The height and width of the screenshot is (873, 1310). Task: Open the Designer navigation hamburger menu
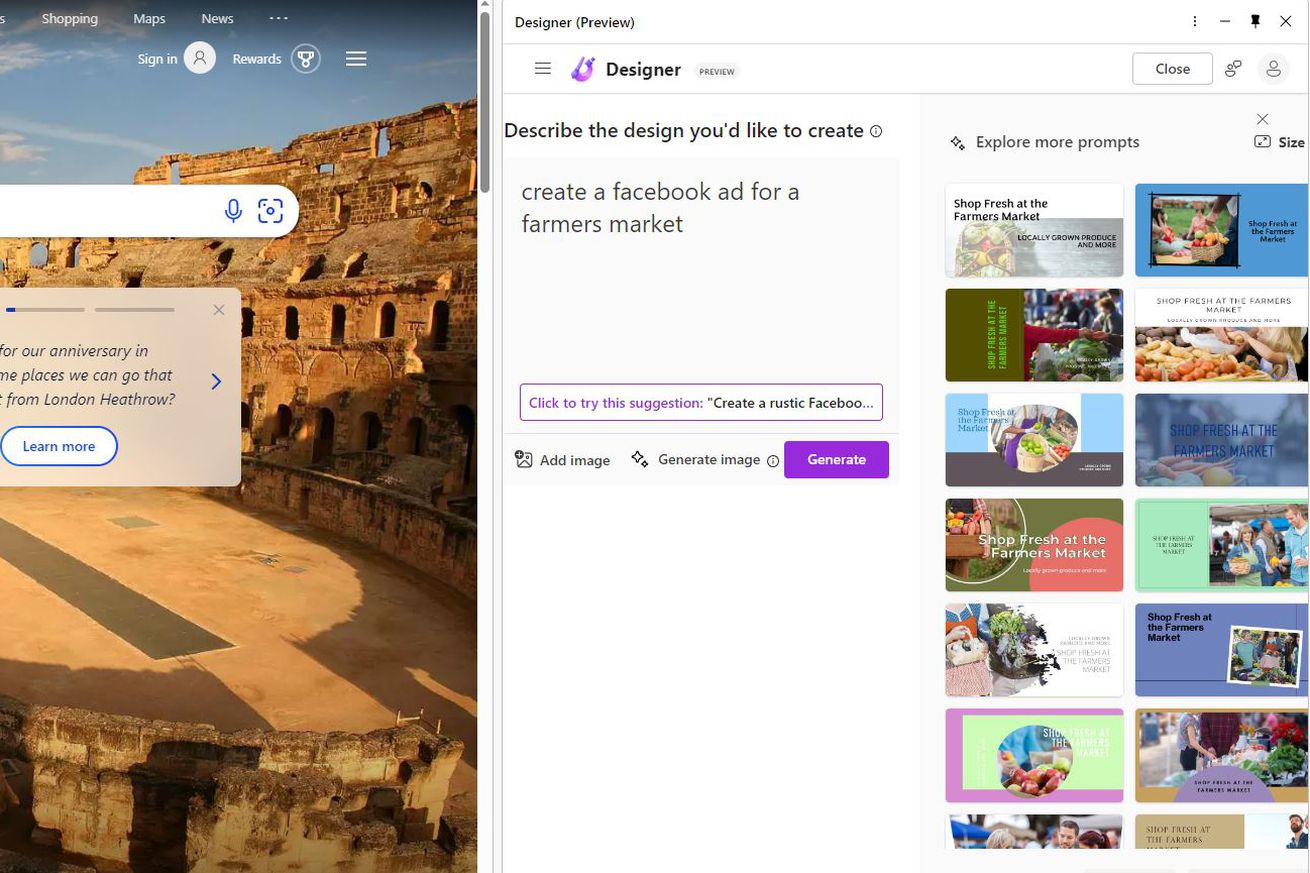(x=543, y=69)
